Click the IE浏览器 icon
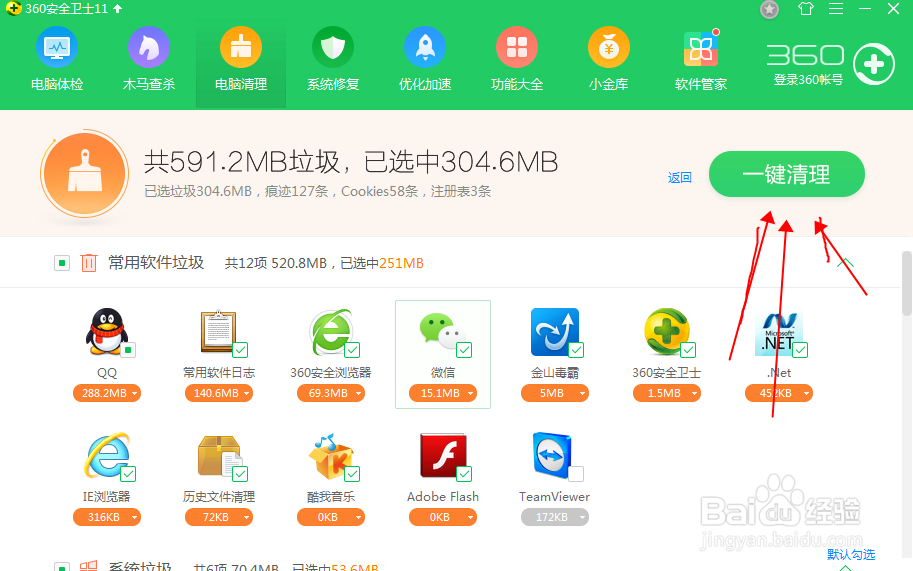Viewport: 913px width, 571px height. click(x=107, y=456)
